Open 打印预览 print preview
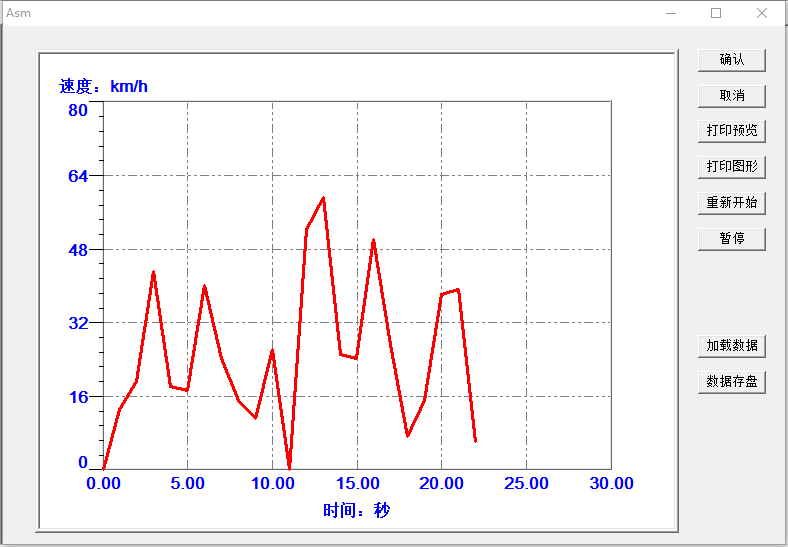788x547 pixels. click(731, 131)
